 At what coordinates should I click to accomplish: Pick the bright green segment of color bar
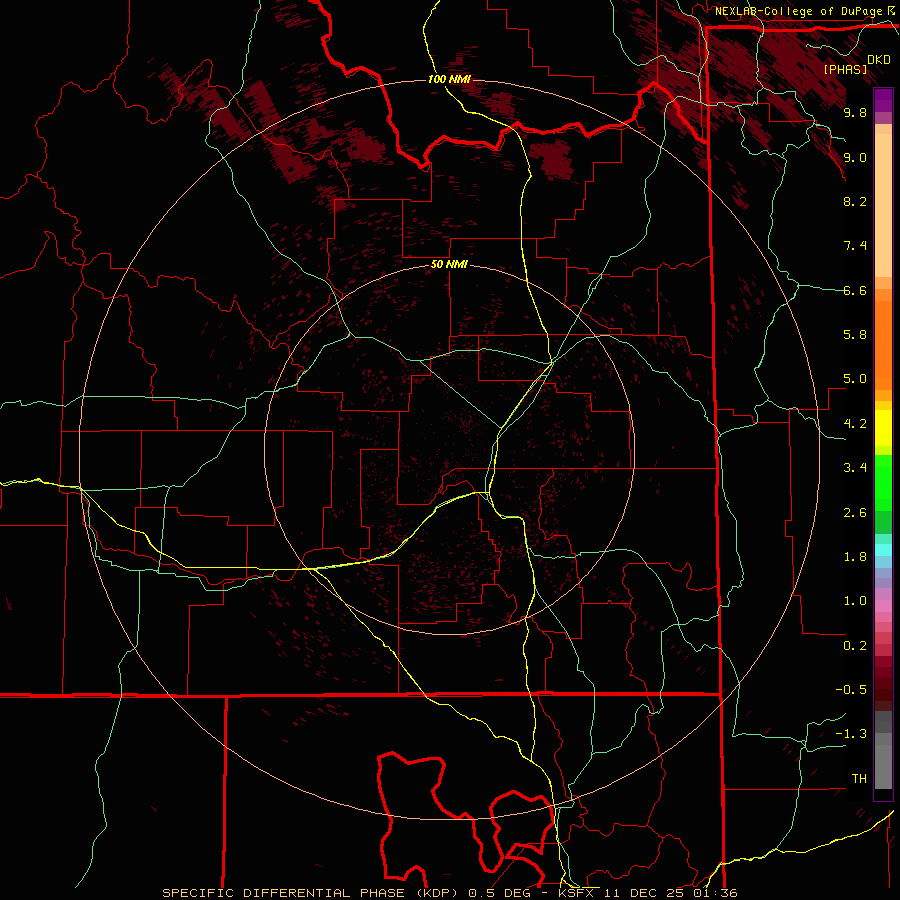point(883,482)
